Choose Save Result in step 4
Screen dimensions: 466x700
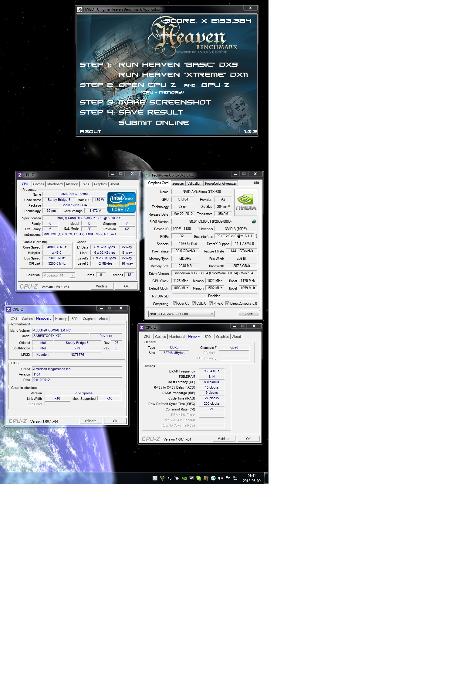pos(151,112)
